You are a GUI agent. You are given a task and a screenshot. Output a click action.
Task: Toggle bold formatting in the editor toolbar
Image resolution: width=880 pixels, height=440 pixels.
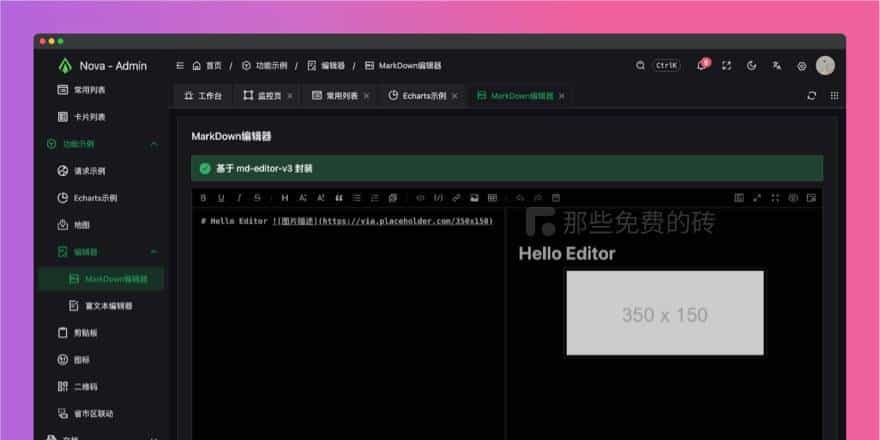tap(203, 198)
